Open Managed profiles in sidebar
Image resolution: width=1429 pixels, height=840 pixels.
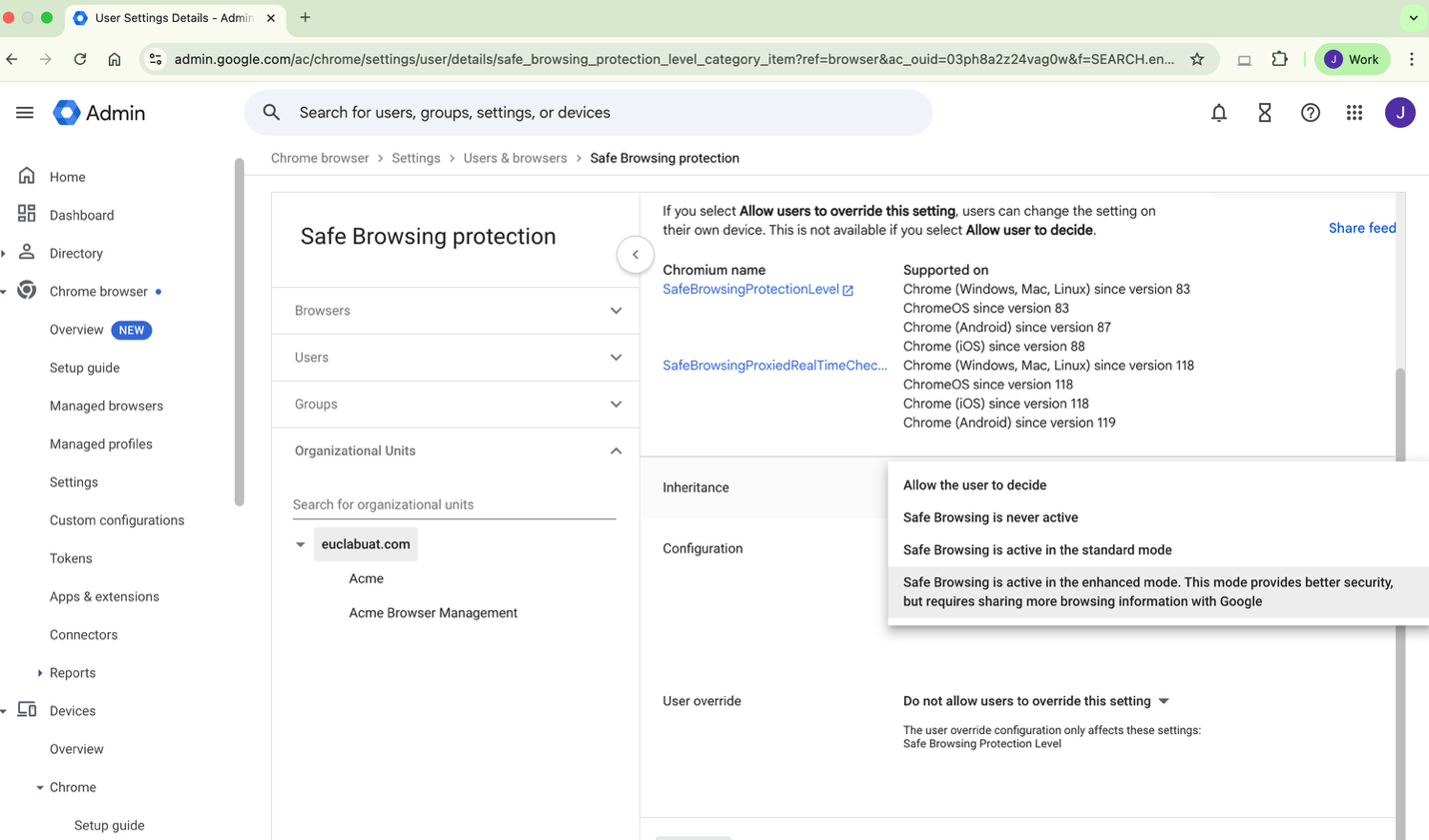(x=101, y=443)
